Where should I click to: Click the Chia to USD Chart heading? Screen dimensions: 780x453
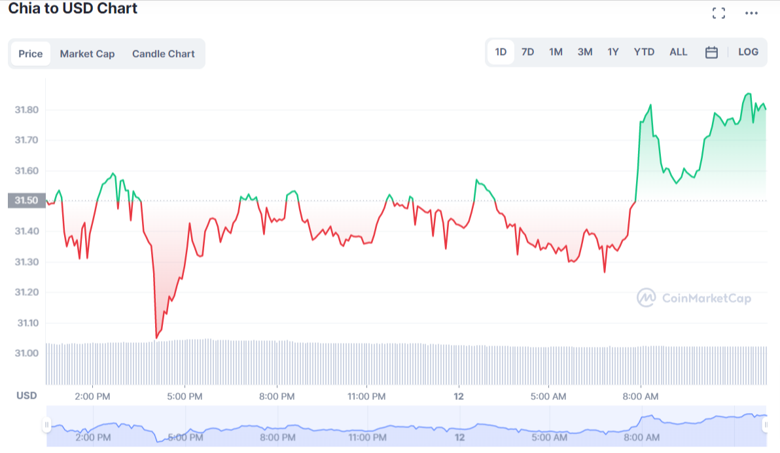(x=73, y=9)
